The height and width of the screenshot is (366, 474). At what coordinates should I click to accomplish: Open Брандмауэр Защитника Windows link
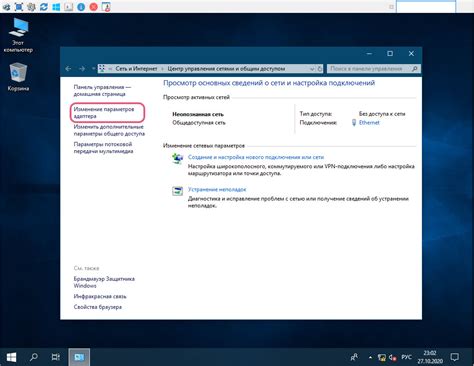pyautogui.click(x=104, y=282)
